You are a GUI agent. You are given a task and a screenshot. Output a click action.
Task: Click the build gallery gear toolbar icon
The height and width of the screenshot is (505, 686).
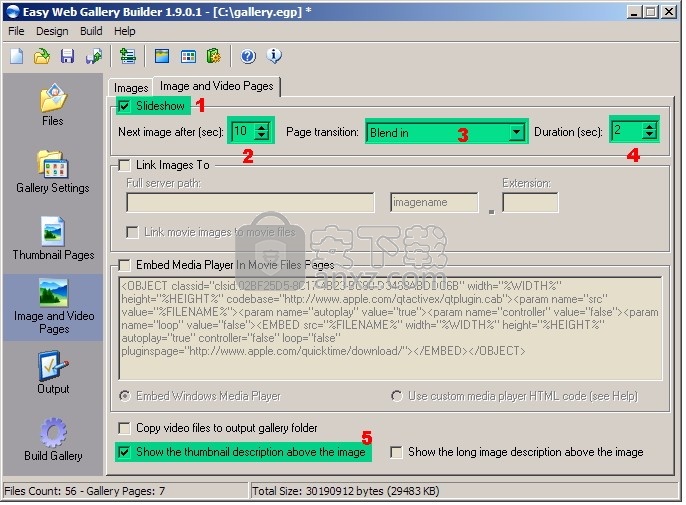214,56
